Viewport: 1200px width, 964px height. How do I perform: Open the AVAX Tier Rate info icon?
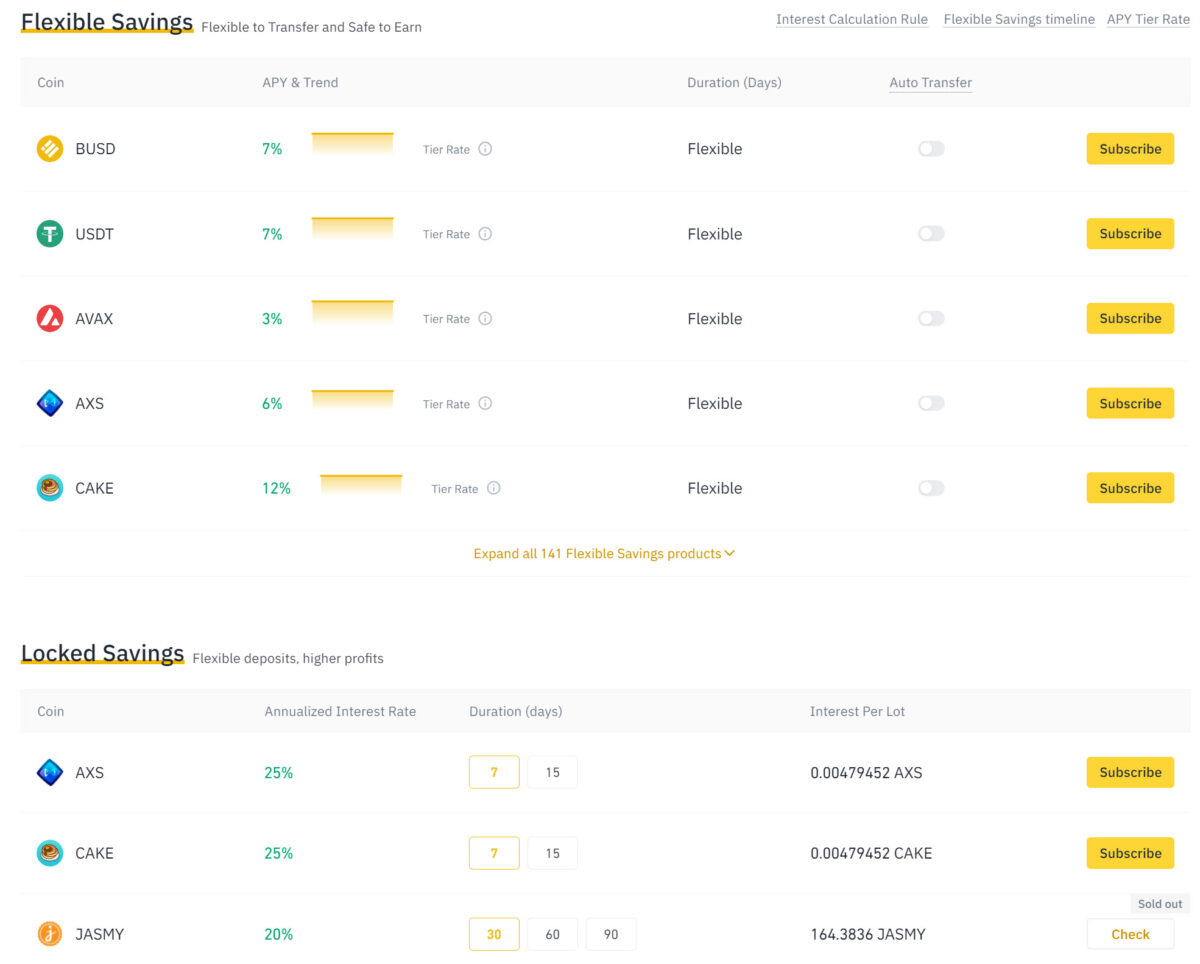(485, 319)
